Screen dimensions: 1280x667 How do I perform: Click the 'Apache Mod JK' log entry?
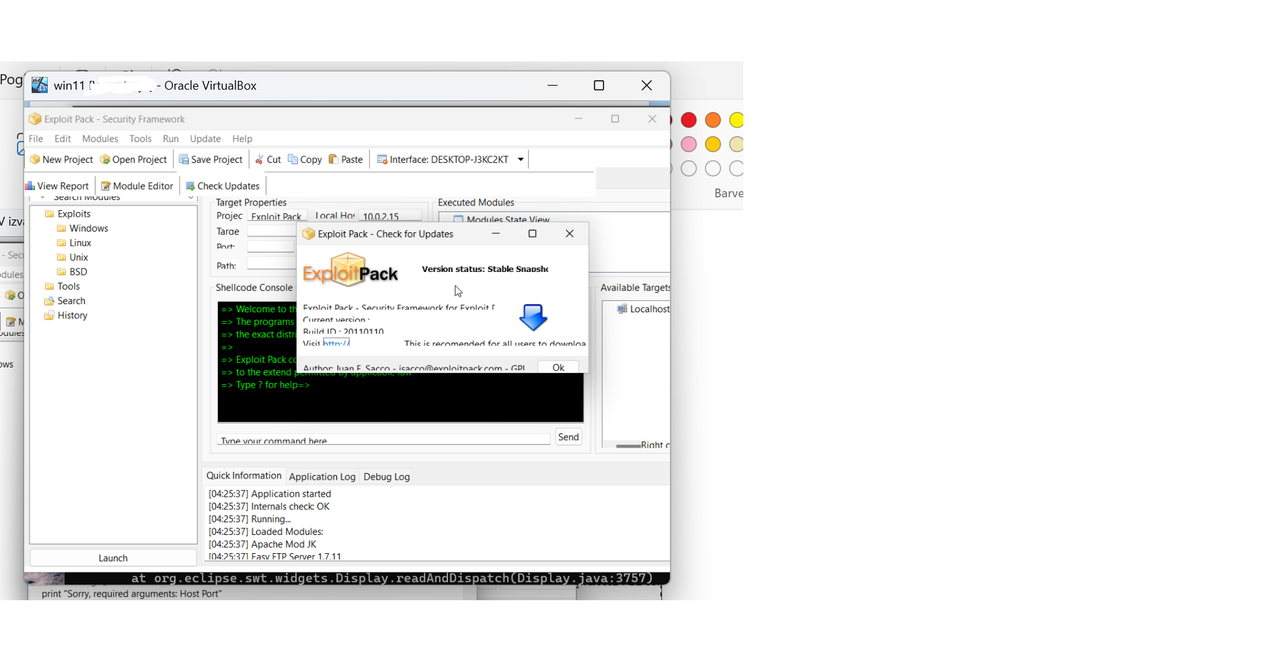(x=262, y=545)
